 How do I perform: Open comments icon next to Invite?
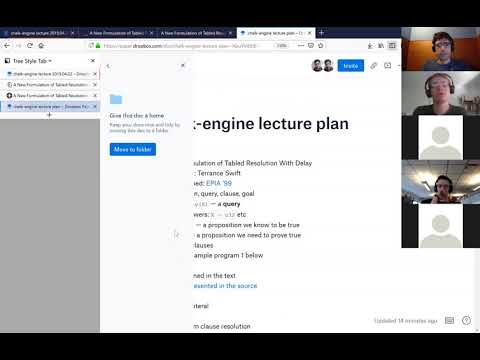point(387,66)
